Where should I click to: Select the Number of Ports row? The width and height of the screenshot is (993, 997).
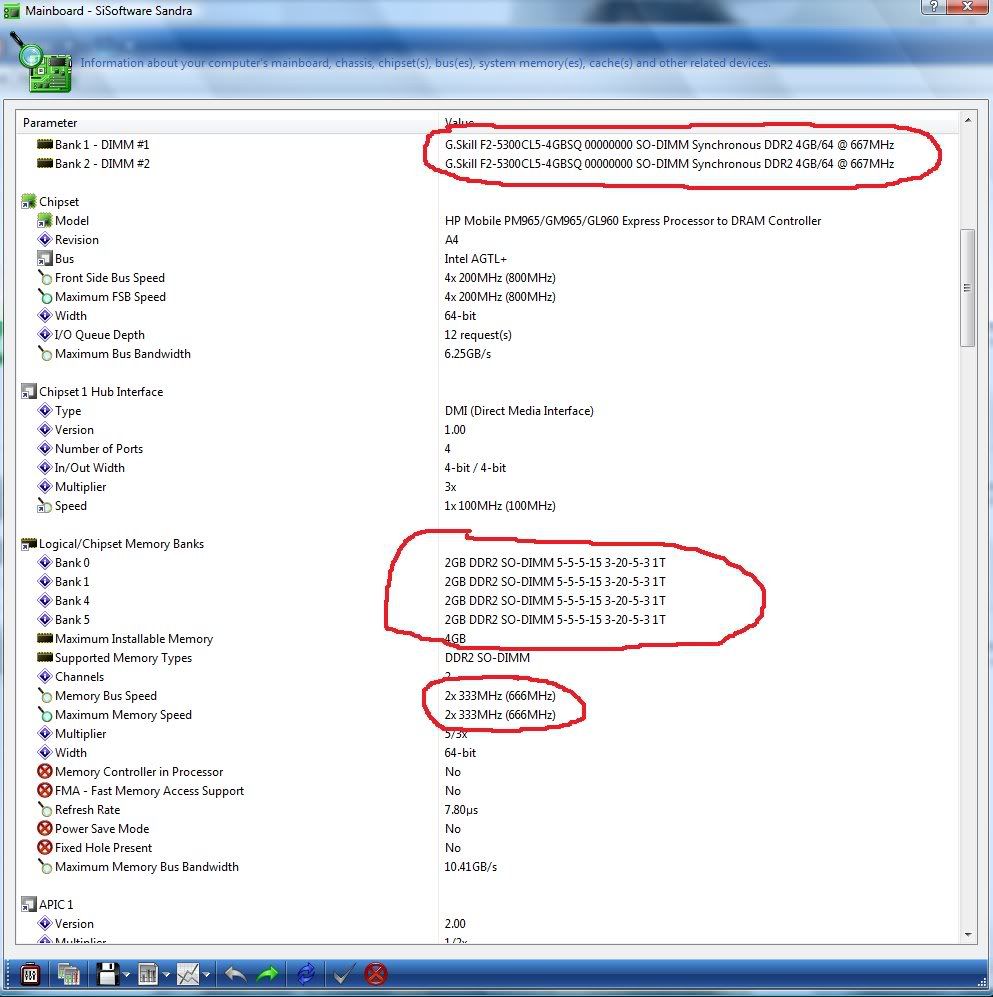coord(486,449)
